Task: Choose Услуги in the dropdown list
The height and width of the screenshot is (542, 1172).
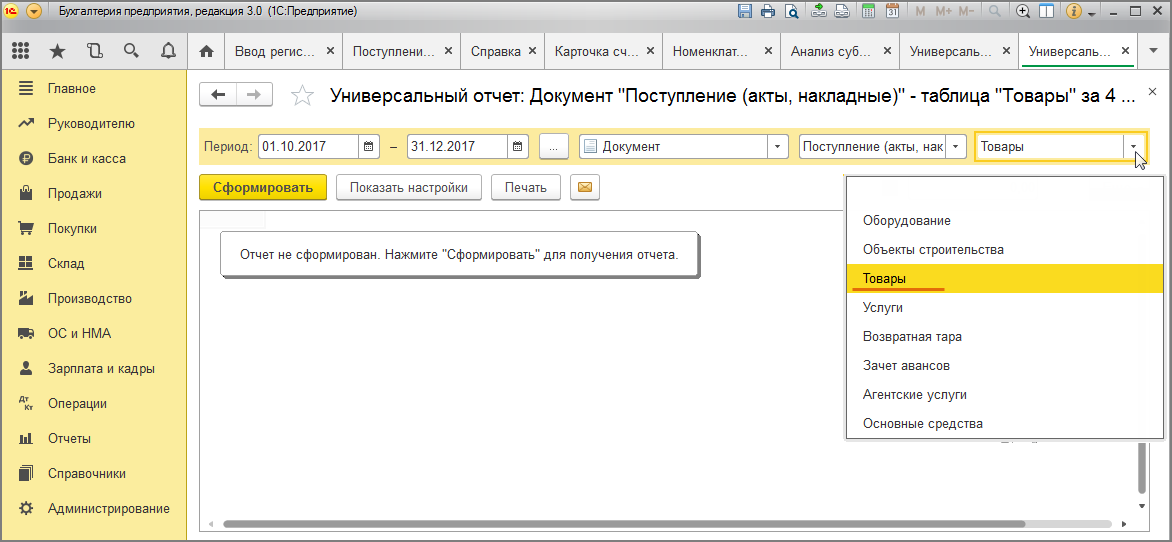Action: pyautogui.click(x=1005, y=307)
